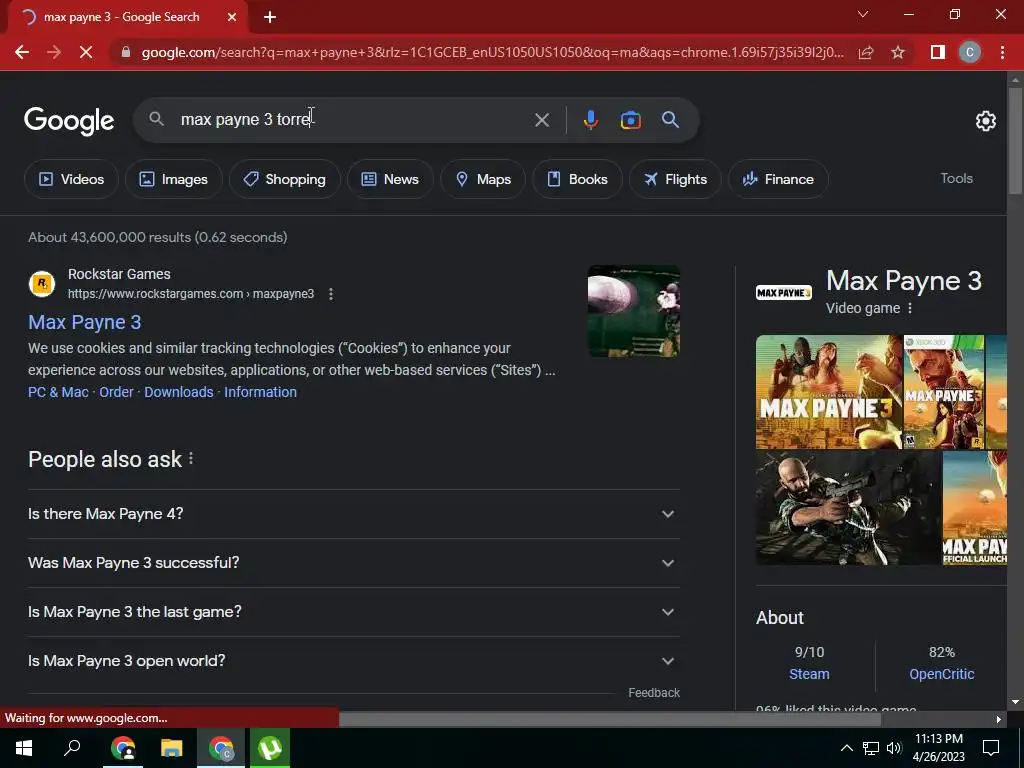Open the search Tools options
The width and height of the screenshot is (1024, 768).
pyautogui.click(x=956, y=178)
